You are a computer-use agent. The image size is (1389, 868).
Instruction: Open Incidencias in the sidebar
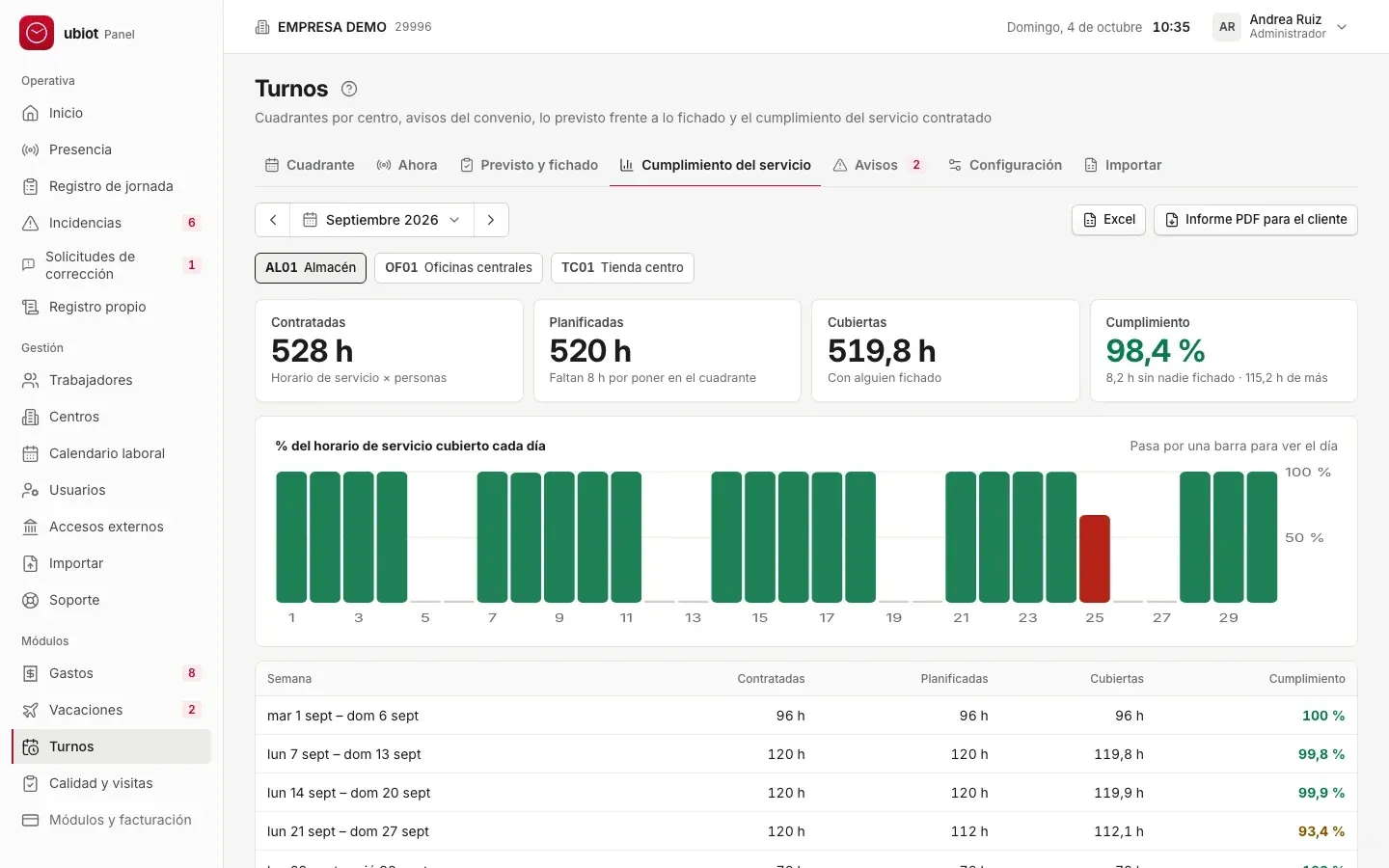(111, 223)
